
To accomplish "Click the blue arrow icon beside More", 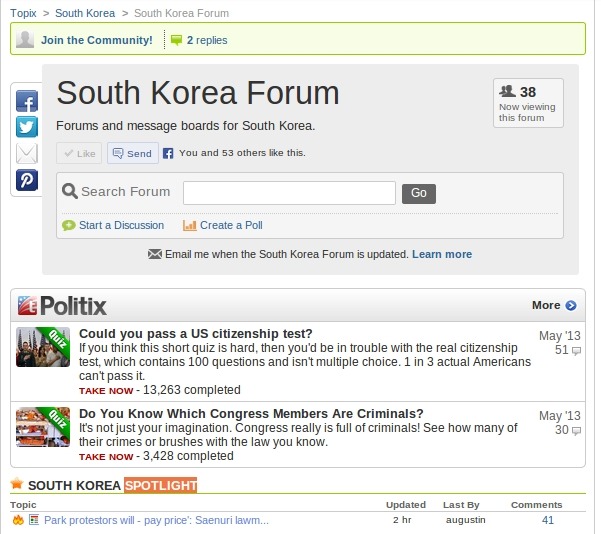I will (x=571, y=306).
